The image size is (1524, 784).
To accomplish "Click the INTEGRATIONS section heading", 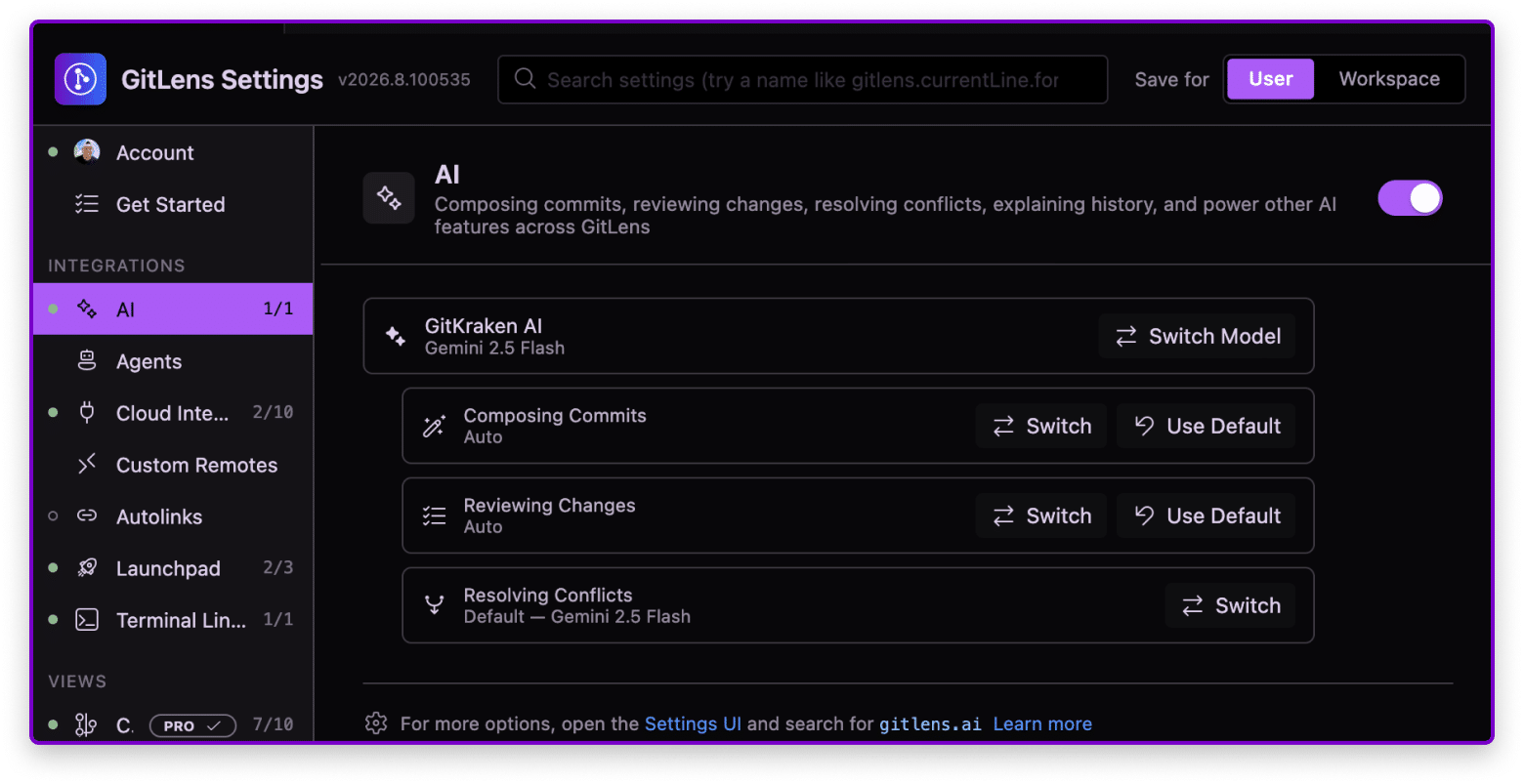I will [x=116, y=266].
